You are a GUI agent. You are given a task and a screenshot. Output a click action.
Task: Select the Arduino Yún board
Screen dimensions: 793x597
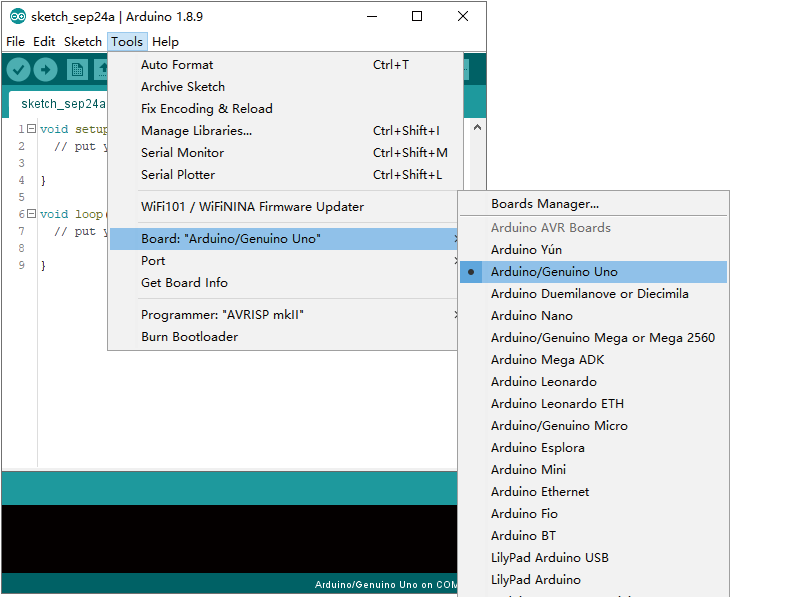point(594,250)
